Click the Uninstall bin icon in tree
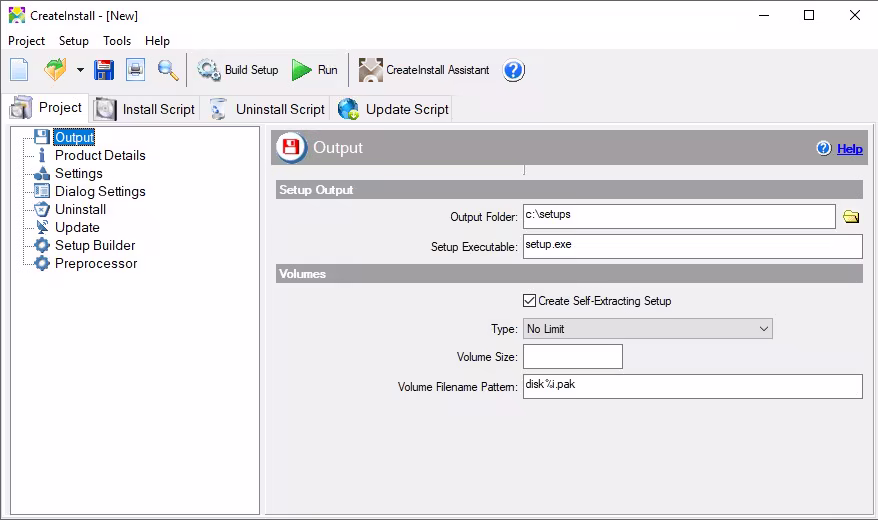878x520 pixels. coord(42,209)
